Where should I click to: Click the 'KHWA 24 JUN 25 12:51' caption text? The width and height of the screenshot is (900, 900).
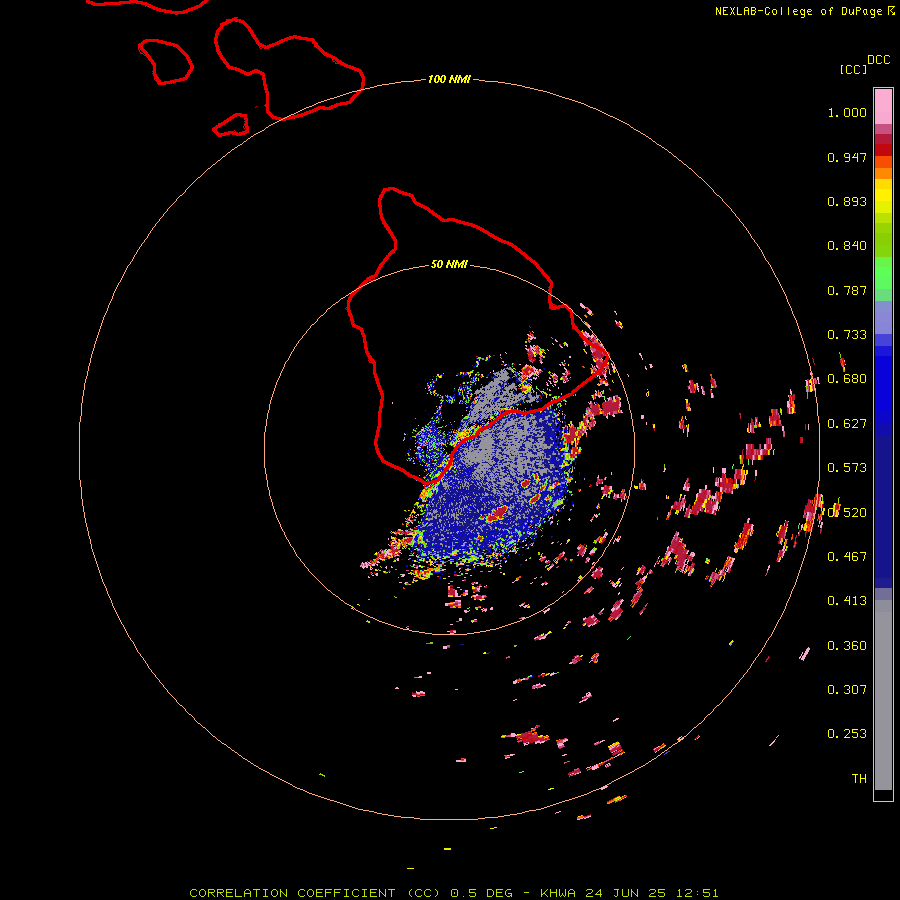pos(629,893)
